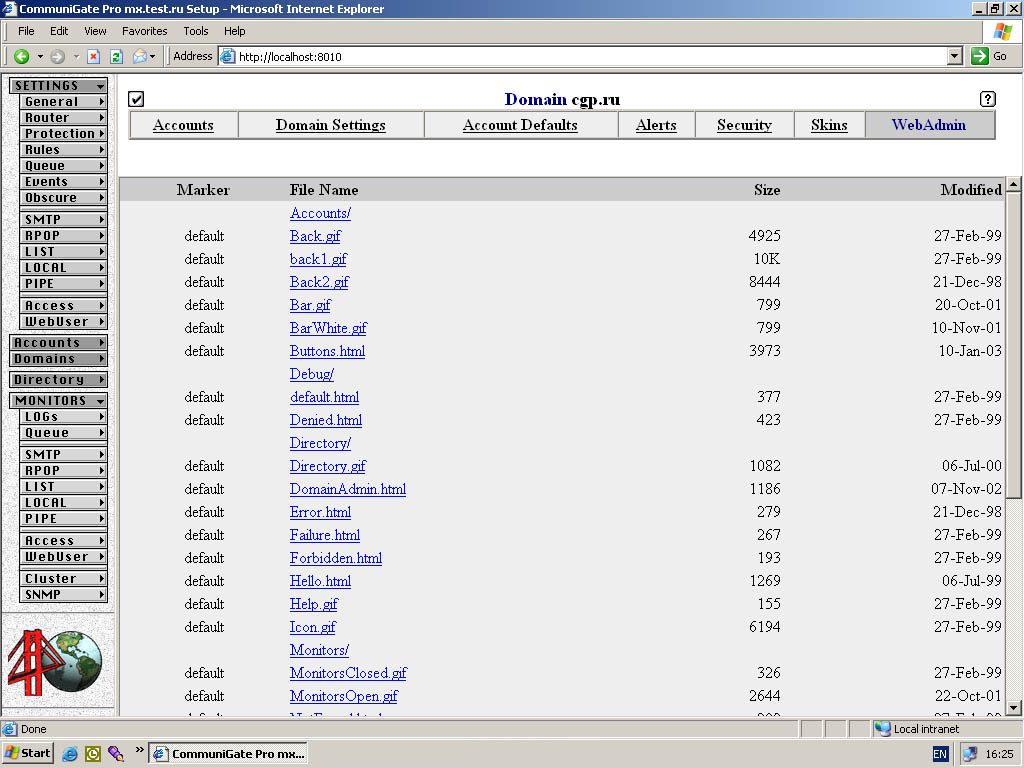The width and height of the screenshot is (1024, 768).
Task: Open the SNMP monitor sidebar item
Action: (64, 595)
